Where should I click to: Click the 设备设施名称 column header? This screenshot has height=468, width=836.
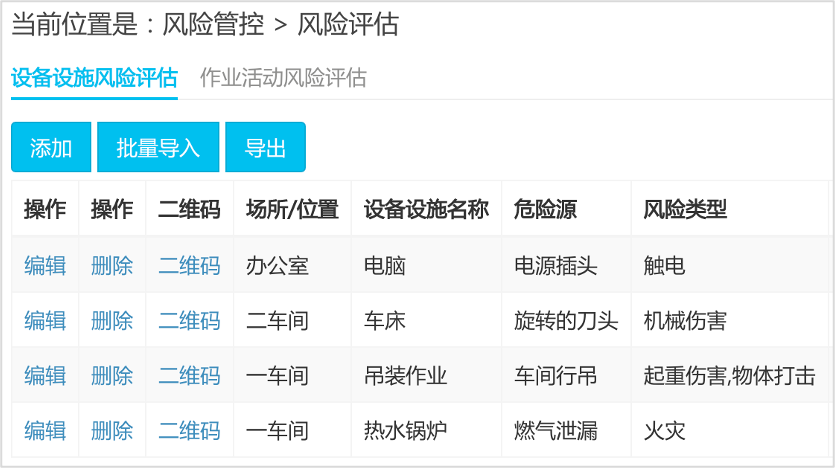426,209
